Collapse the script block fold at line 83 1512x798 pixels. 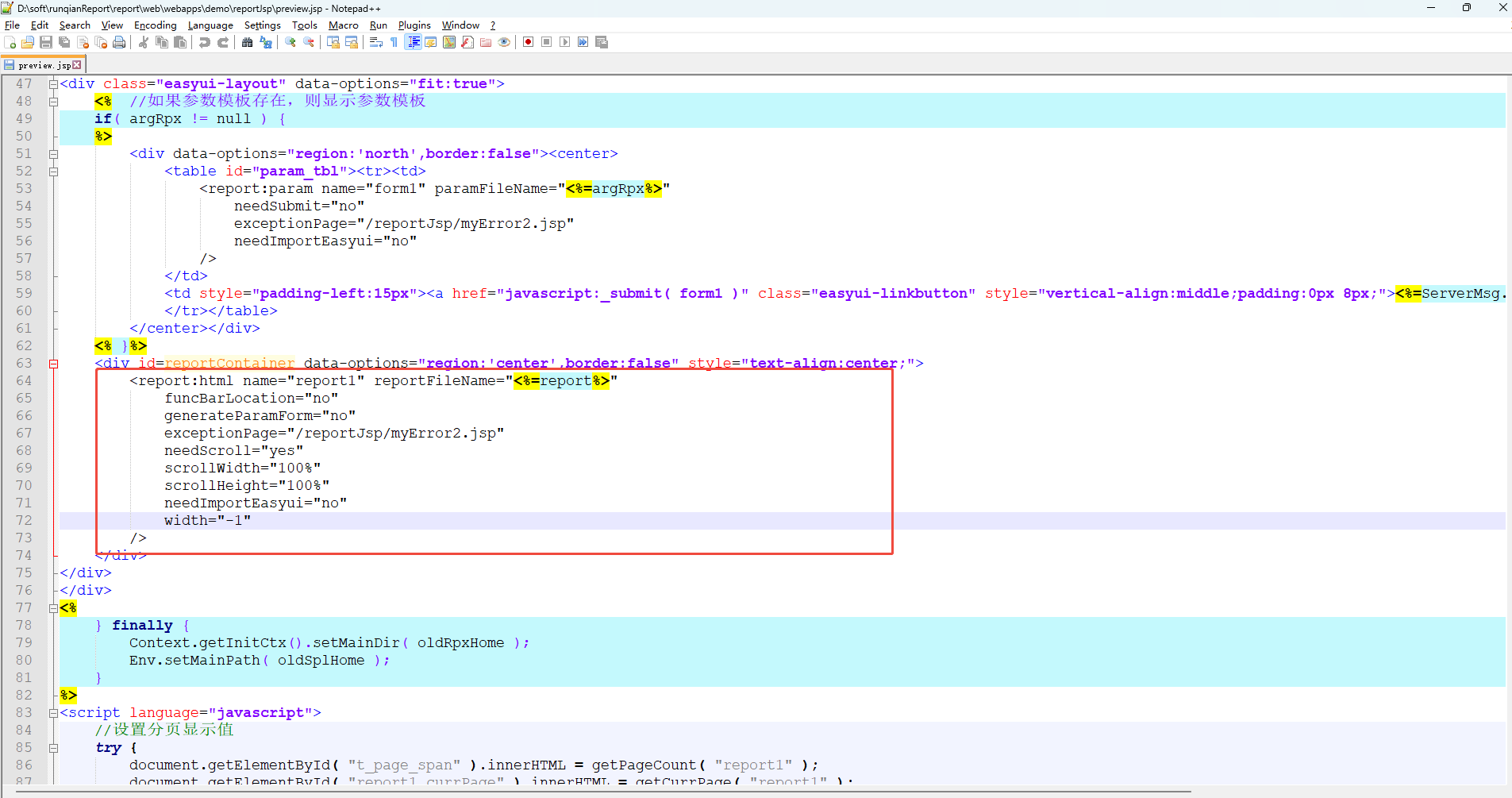point(53,713)
